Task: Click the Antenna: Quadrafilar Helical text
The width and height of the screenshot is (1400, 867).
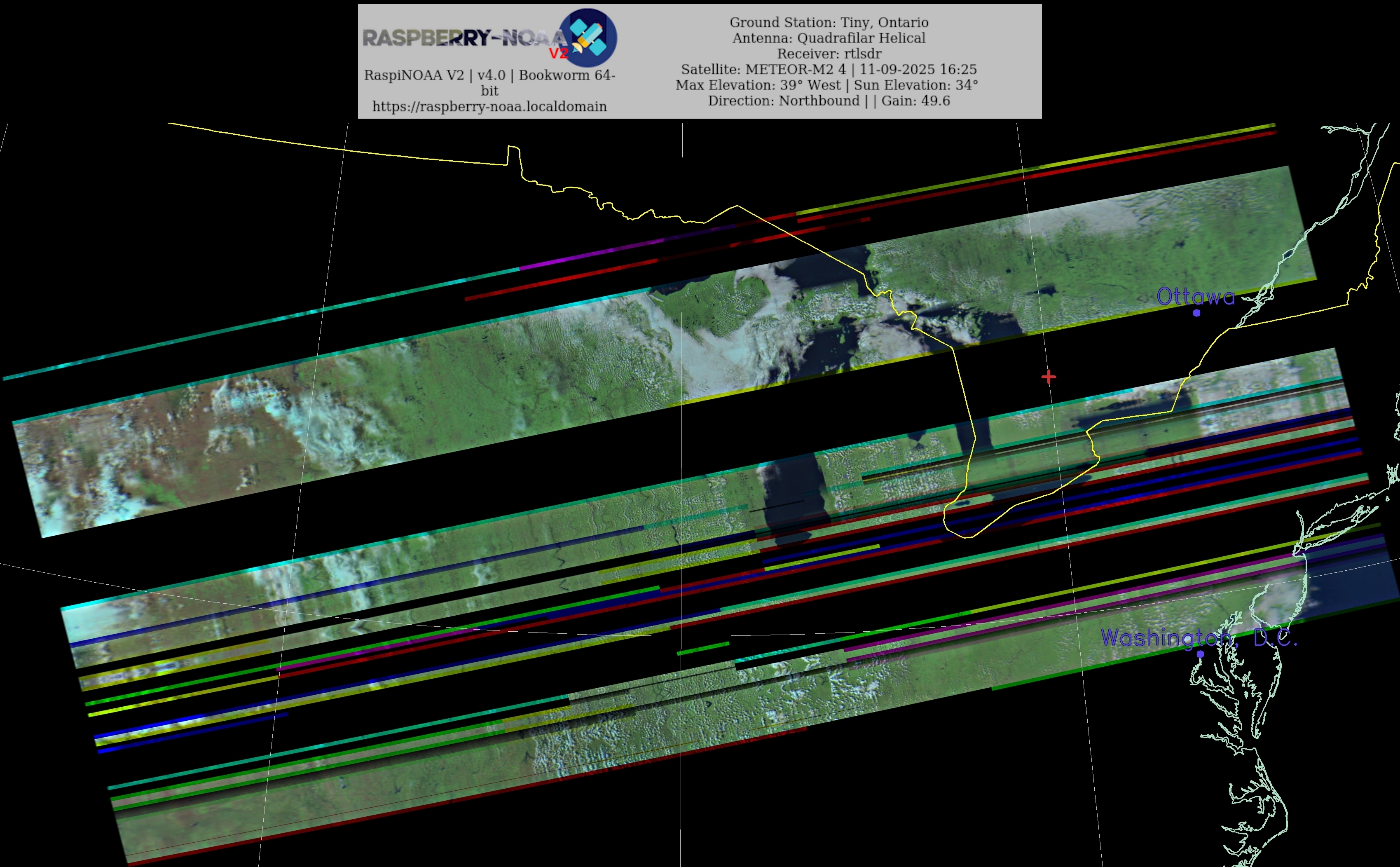Action: [829, 38]
